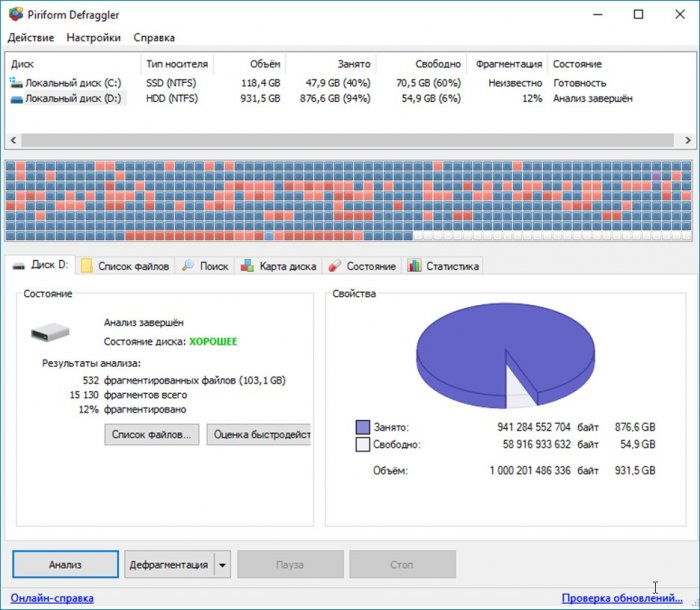Click the drive icon on the Диск D: tab
The width and height of the screenshot is (700, 610).
tap(19, 266)
